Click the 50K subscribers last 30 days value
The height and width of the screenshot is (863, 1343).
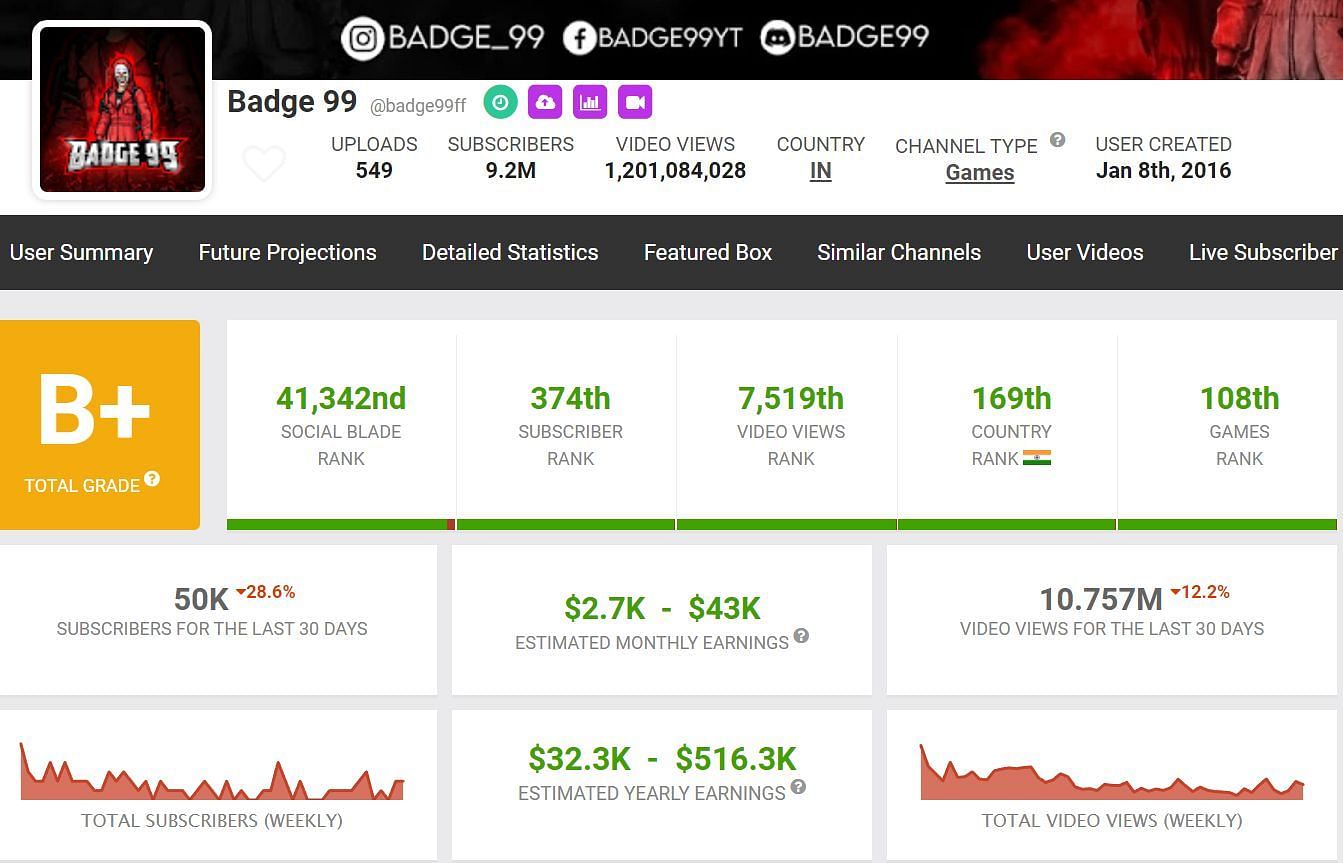(201, 600)
